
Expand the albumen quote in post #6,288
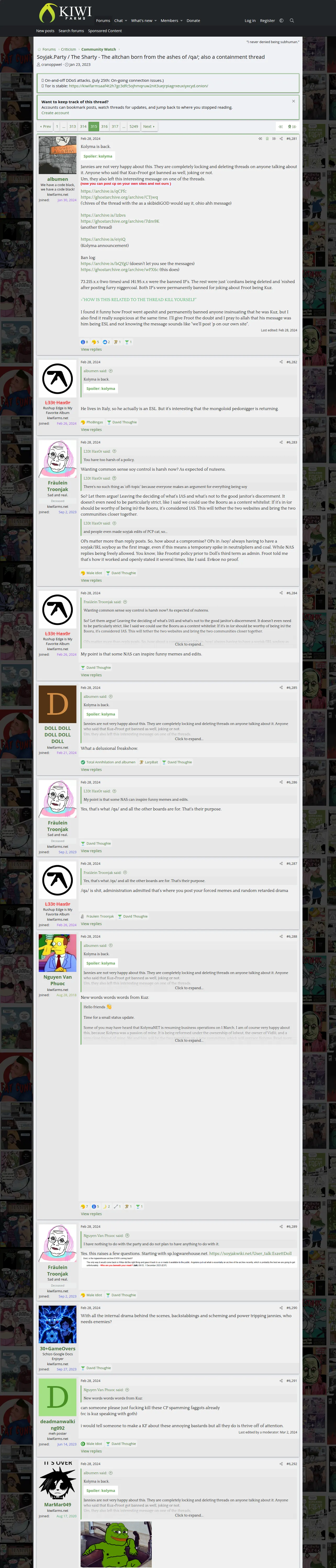point(189,988)
